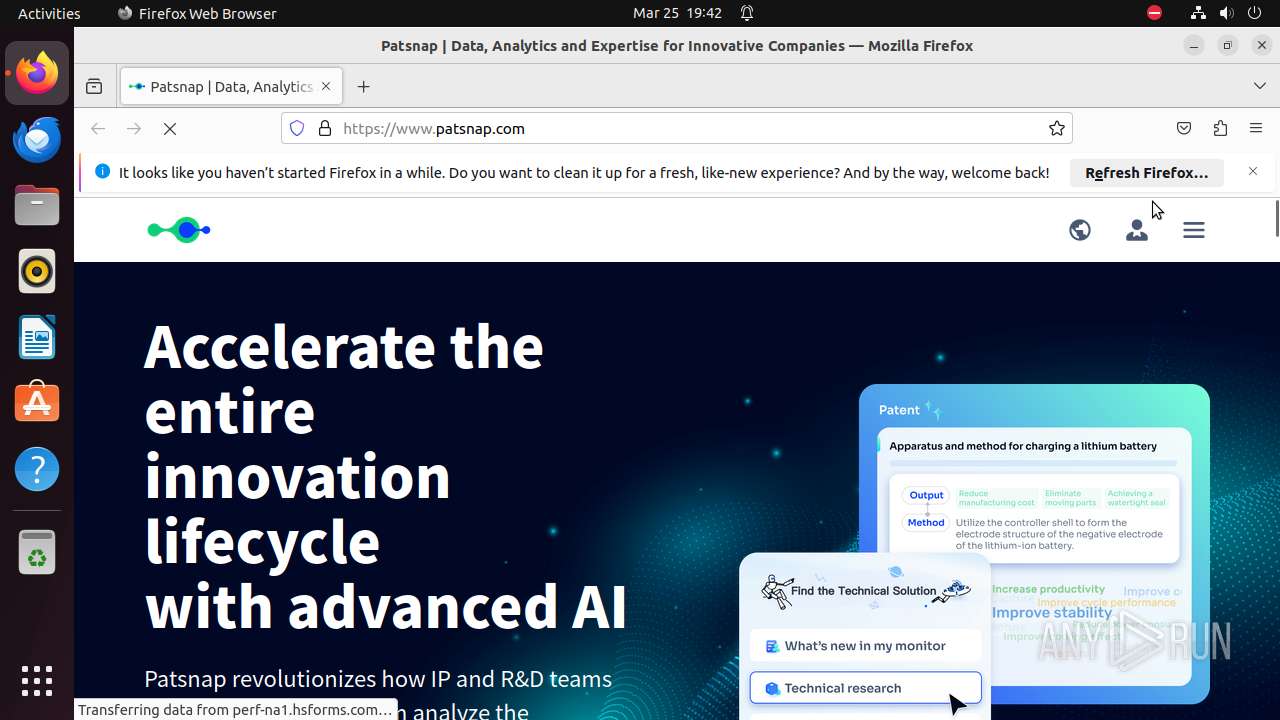Open recent browsing Firefox View

[94, 87]
